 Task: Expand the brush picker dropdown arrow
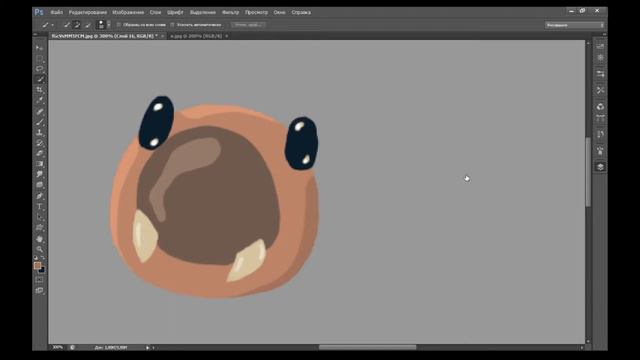(109, 25)
